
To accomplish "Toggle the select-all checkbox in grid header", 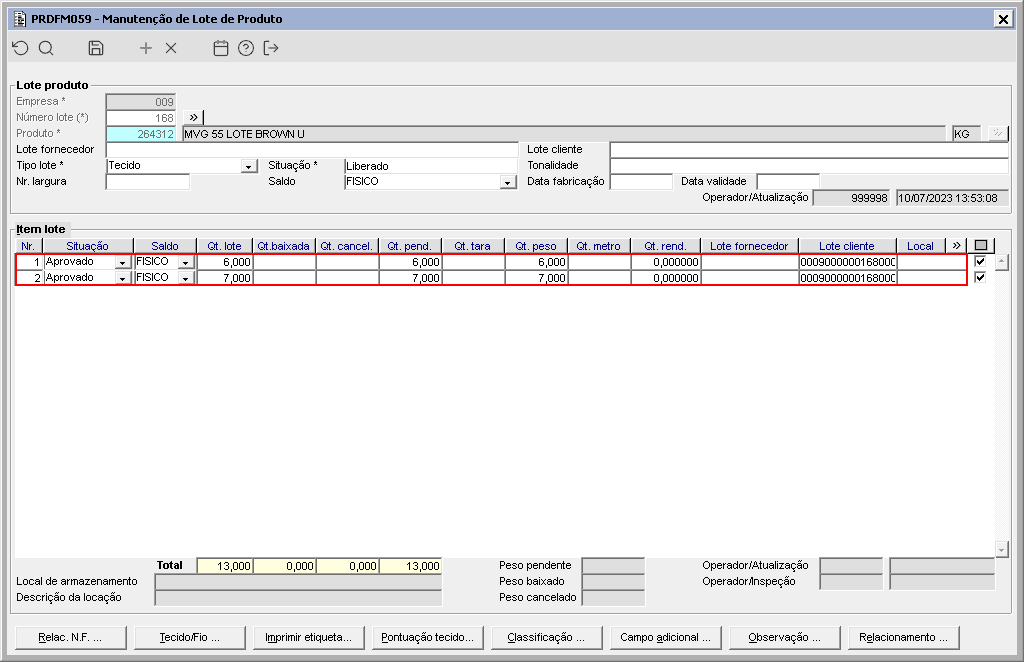I will coord(980,246).
